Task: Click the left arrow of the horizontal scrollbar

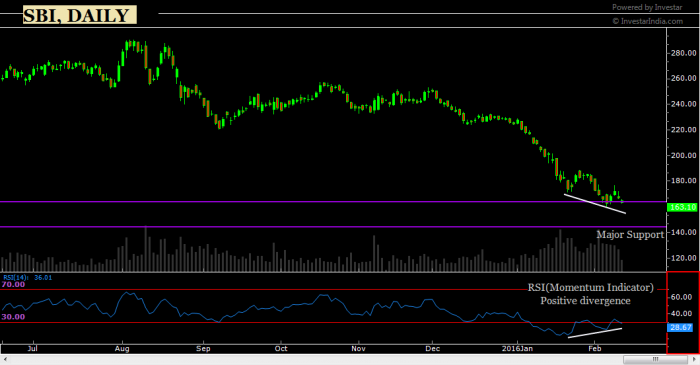Action: pyautogui.click(x=5, y=359)
